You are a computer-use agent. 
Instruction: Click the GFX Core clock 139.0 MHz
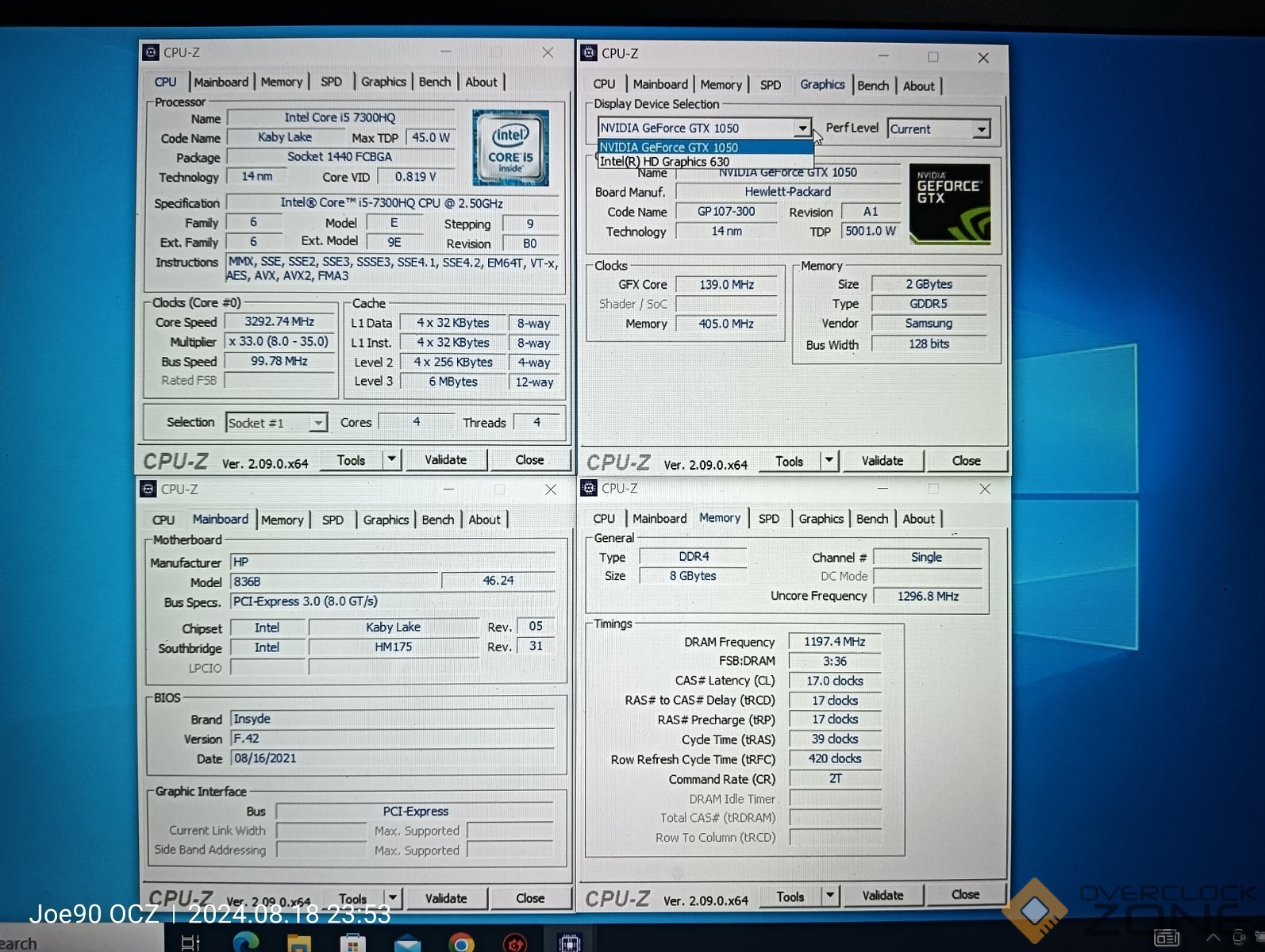pos(725,284)
